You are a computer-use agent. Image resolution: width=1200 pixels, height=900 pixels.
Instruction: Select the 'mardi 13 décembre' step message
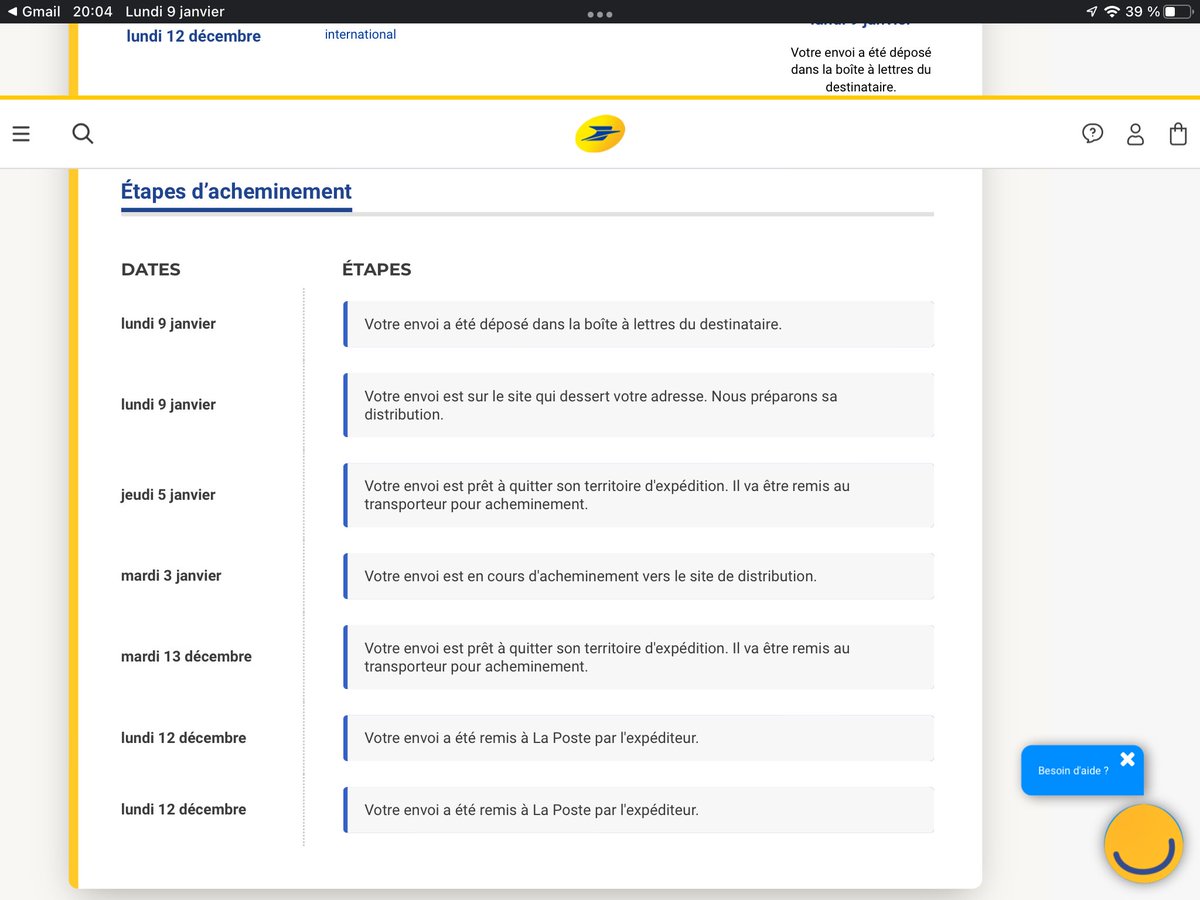click(639, 657)
